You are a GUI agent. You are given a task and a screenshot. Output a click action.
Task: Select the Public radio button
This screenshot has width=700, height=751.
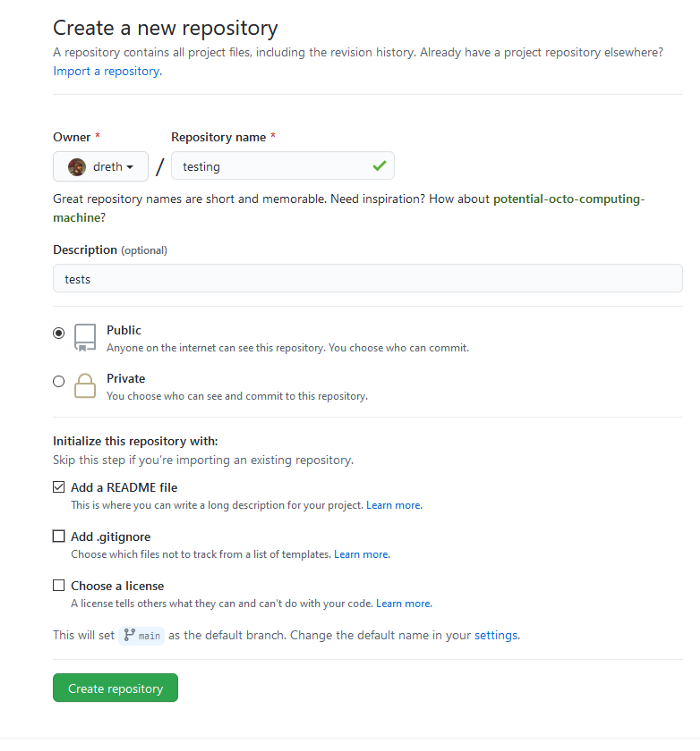pos(59,333)
